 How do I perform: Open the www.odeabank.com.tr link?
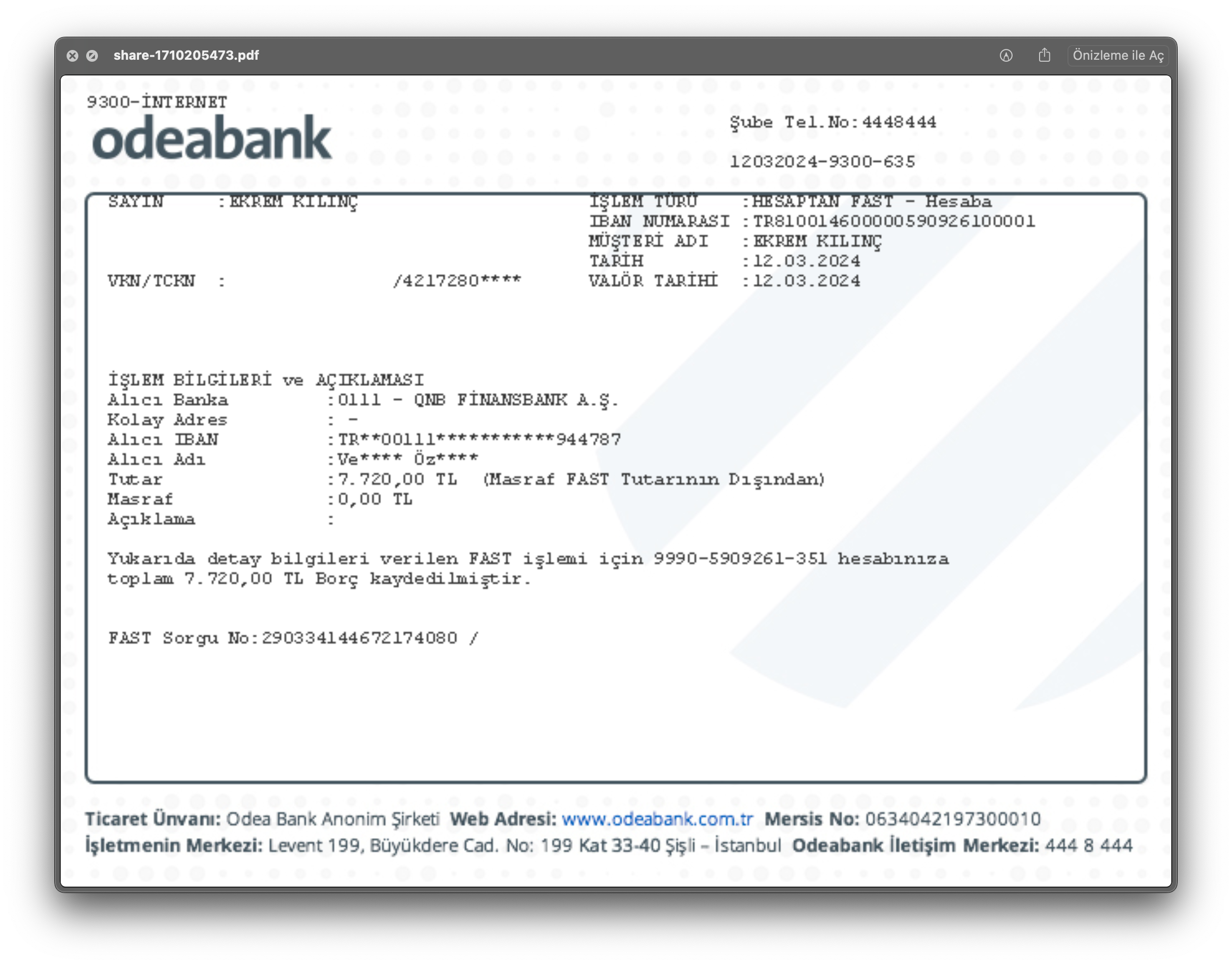point(657,819)
